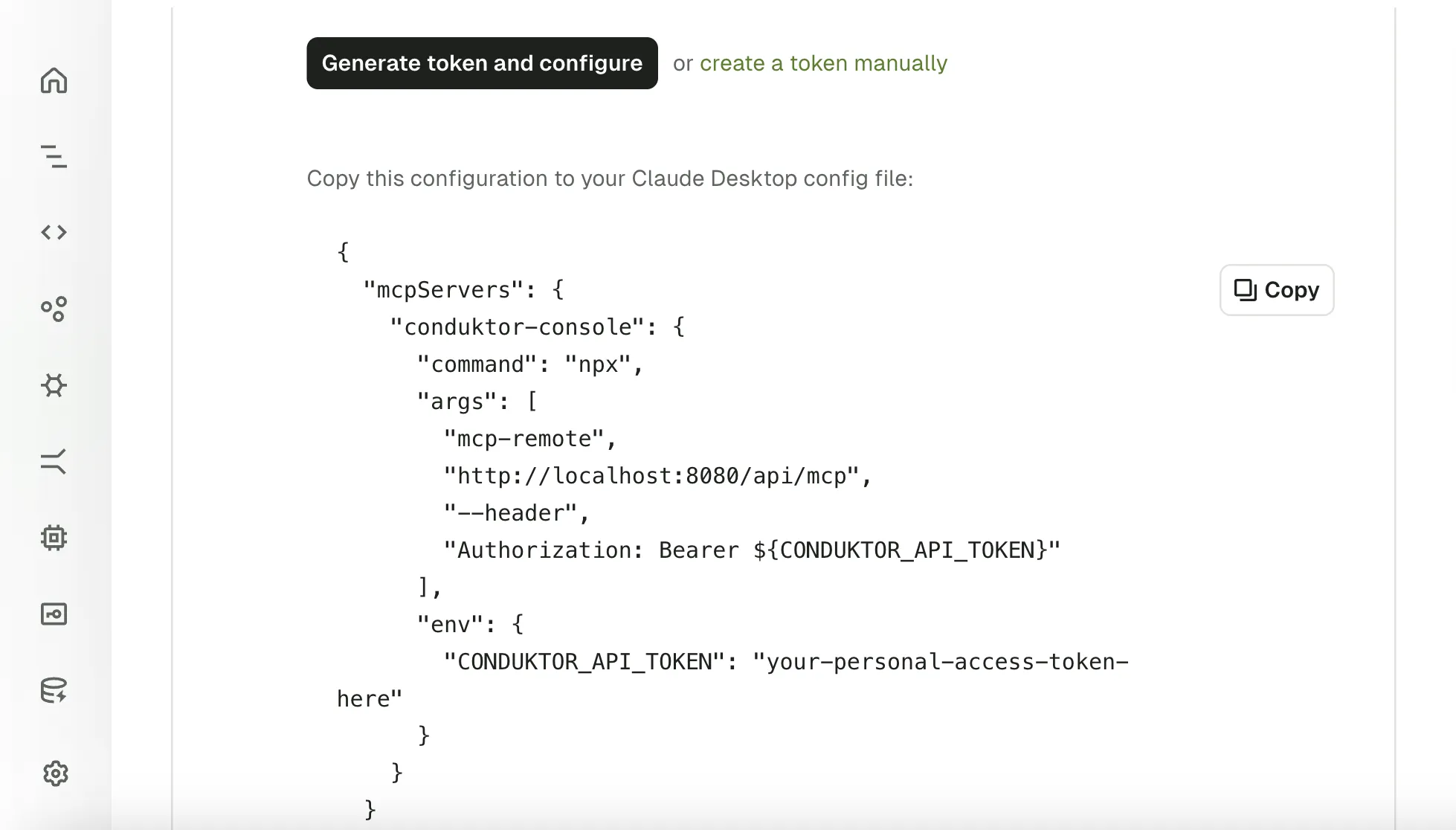1456x830 pixels.
Task: Select the Authorization Bearer header line
Action: tap(751, 550)
